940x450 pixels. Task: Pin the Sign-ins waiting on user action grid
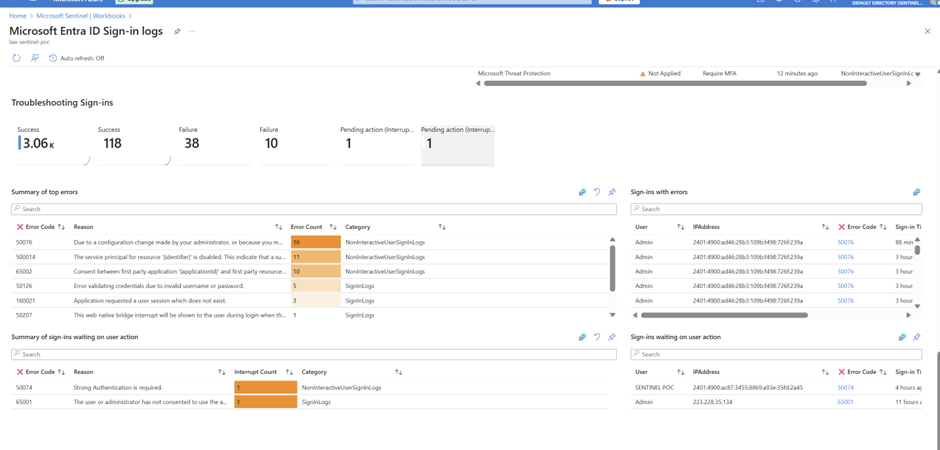916,337
